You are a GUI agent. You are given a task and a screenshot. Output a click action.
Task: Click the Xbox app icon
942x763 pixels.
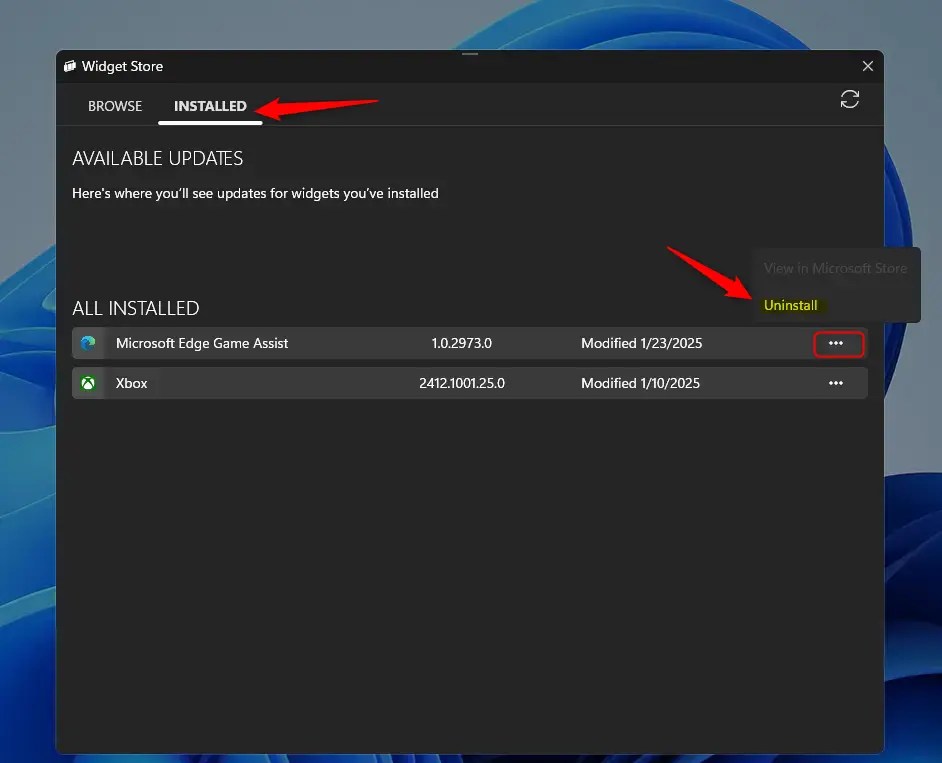88,383
